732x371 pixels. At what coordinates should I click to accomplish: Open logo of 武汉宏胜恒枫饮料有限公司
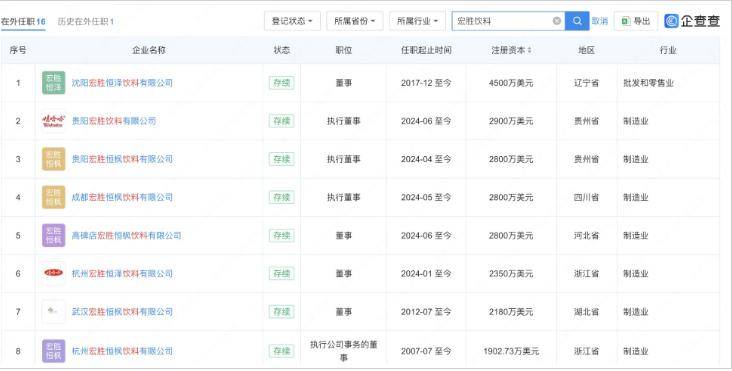click(x=54, y=312)
